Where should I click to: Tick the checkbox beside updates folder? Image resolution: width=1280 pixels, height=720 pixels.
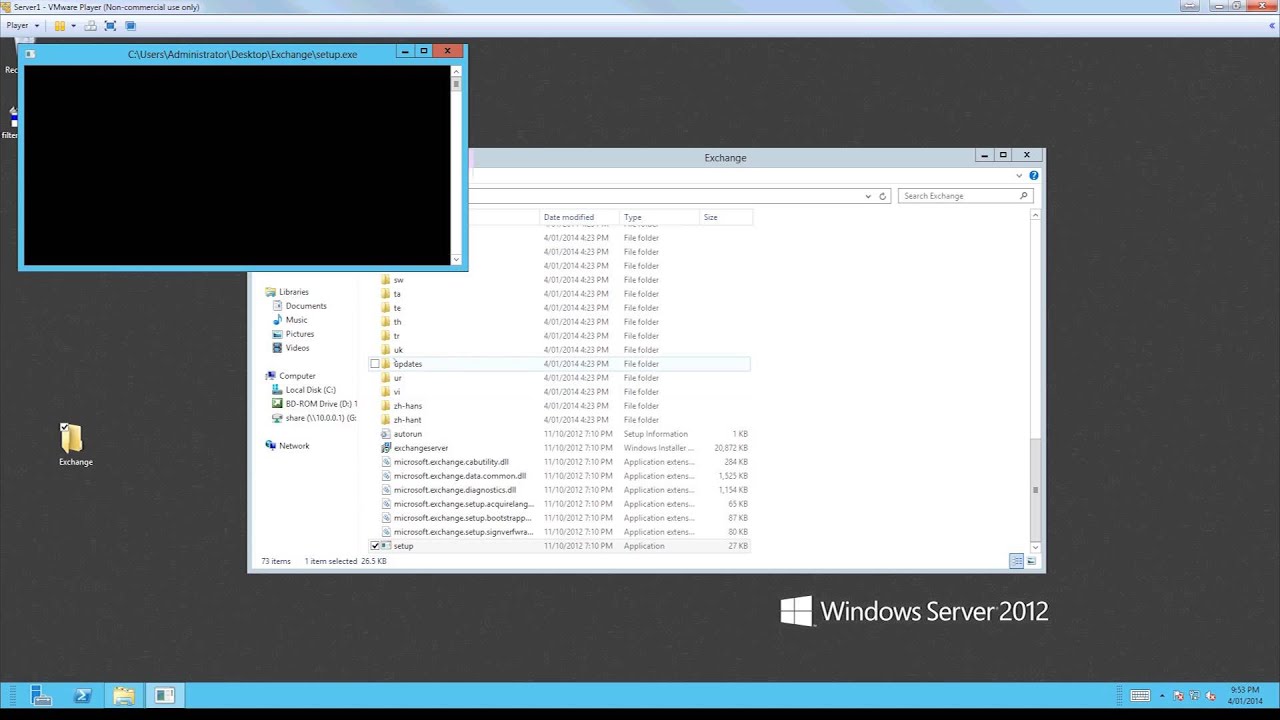coord(375,364)
